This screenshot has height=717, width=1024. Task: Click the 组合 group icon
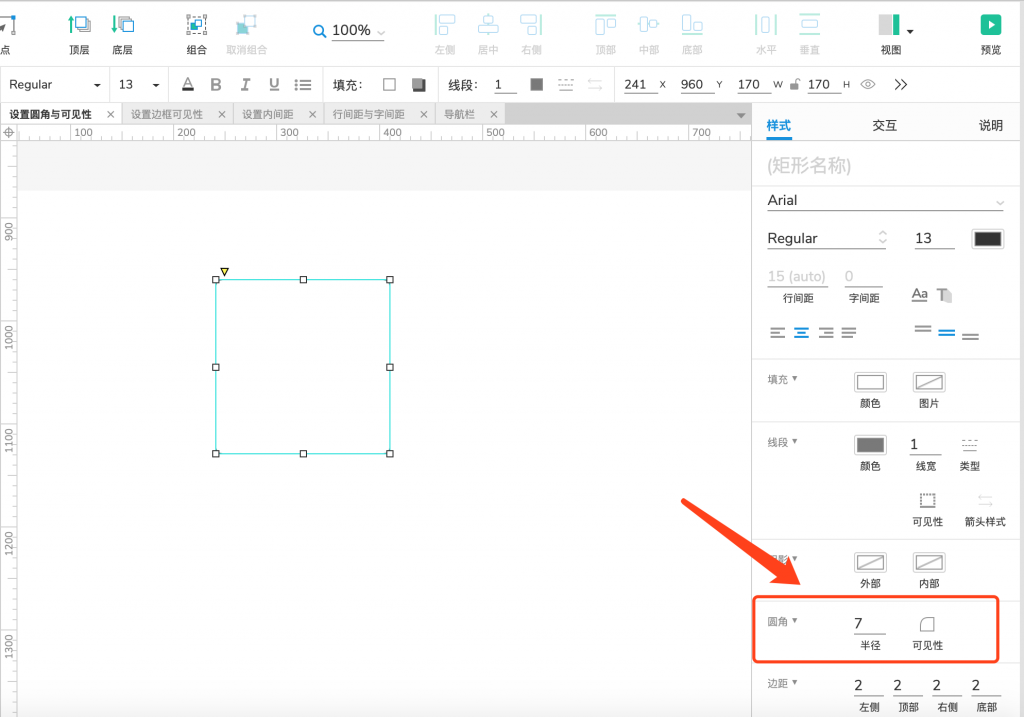(197, 25)
